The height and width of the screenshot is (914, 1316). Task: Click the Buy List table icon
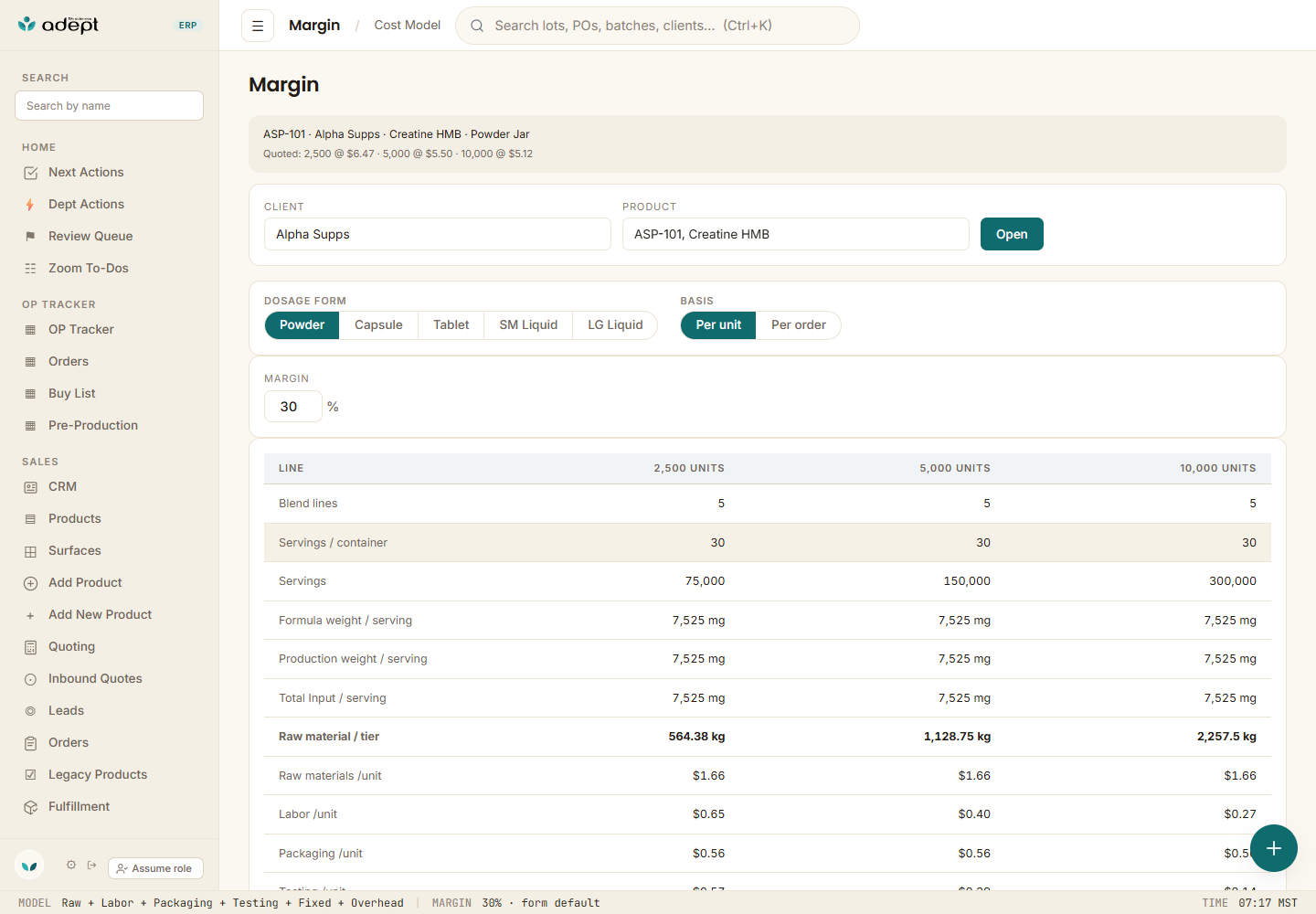coord(30,394)
